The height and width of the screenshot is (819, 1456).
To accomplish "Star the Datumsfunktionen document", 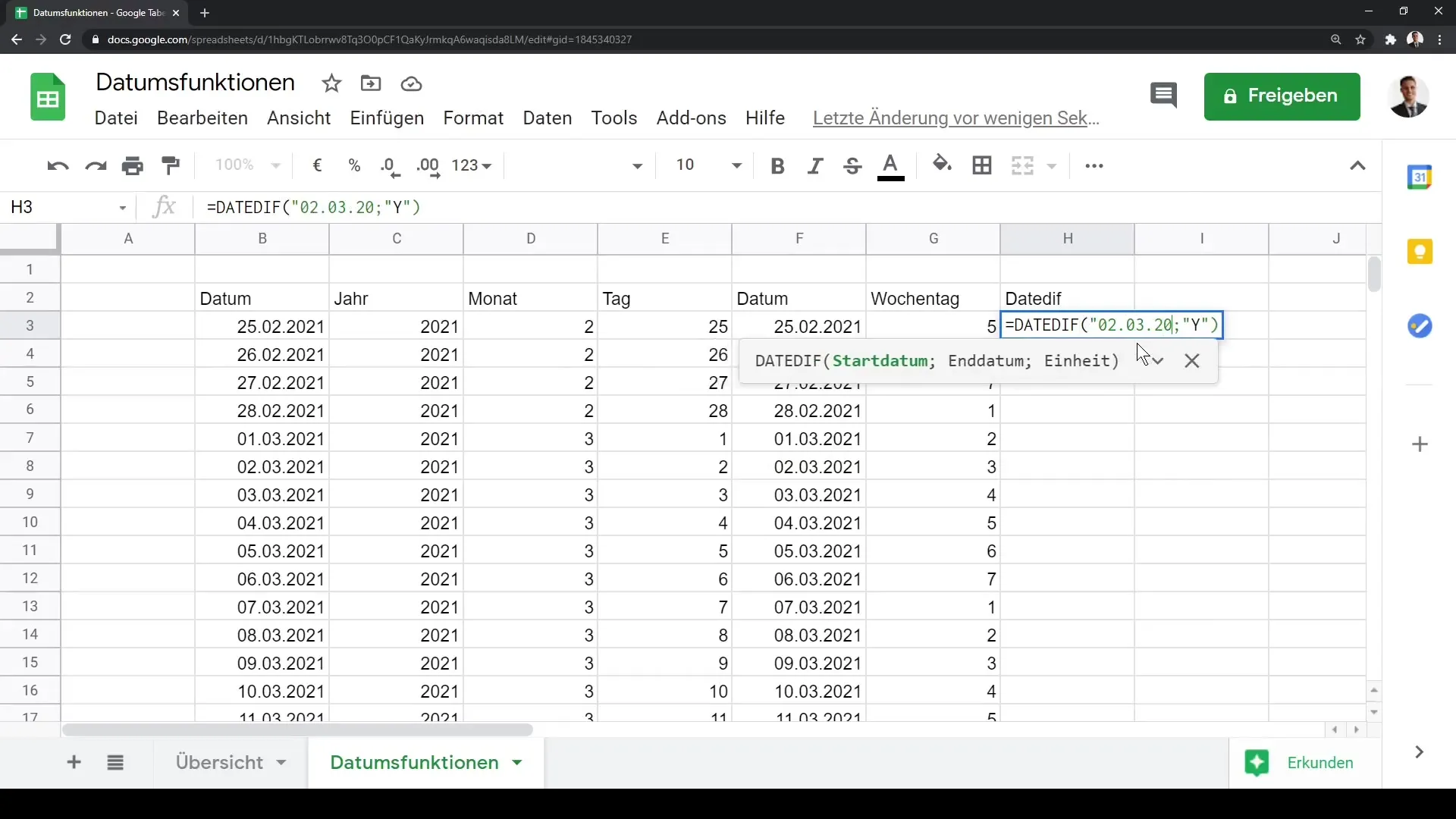I will 331,83.
